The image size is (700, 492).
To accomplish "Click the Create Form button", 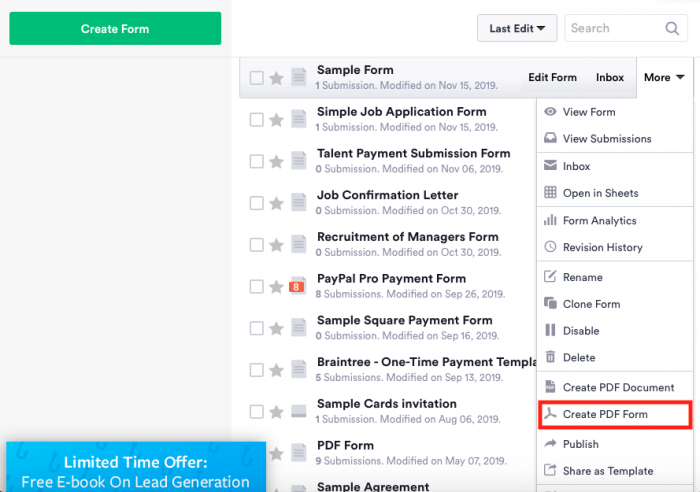I will point(115,29).
